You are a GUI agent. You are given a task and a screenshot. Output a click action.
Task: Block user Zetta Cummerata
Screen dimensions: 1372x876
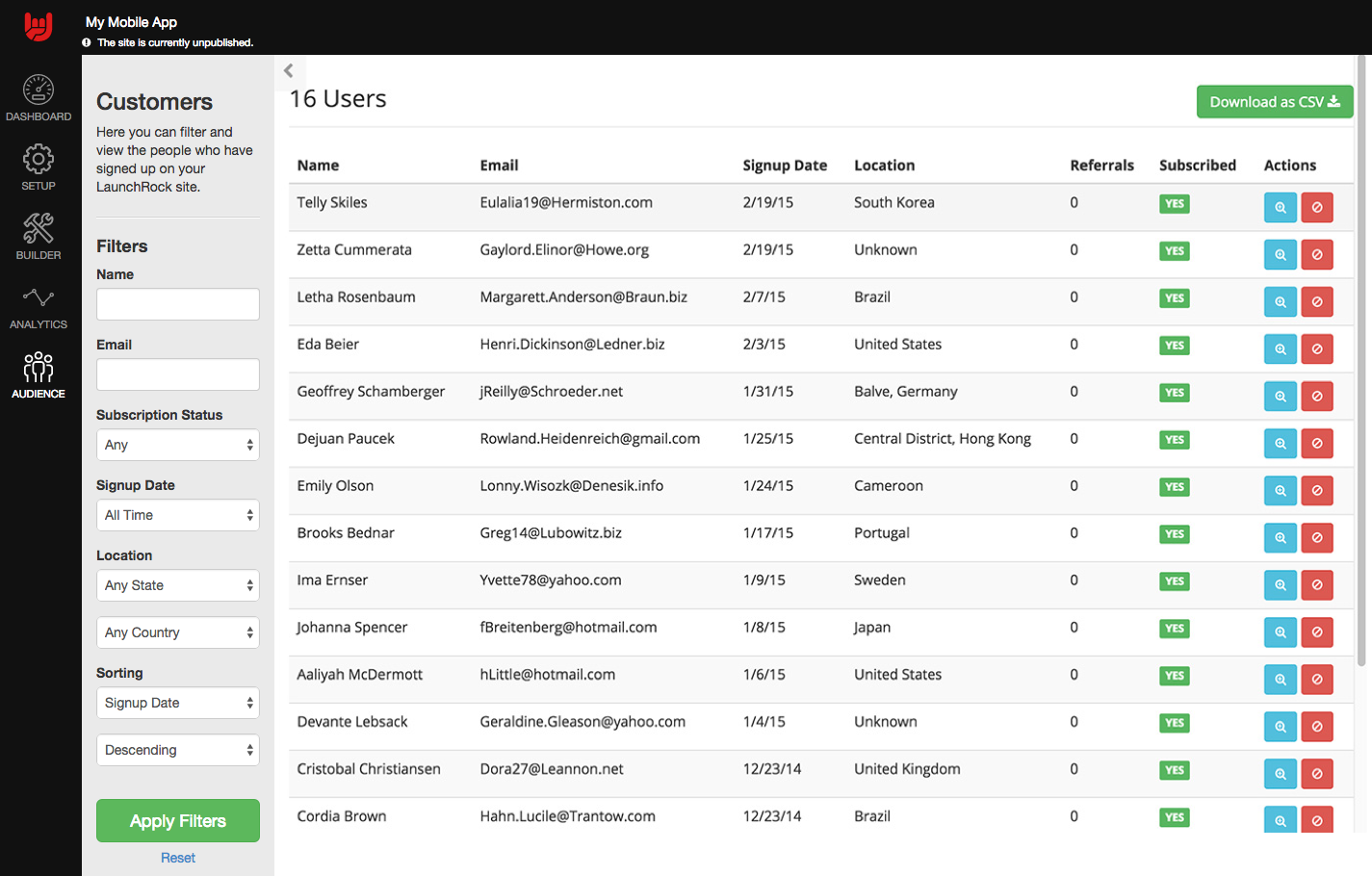(1316, 254)
